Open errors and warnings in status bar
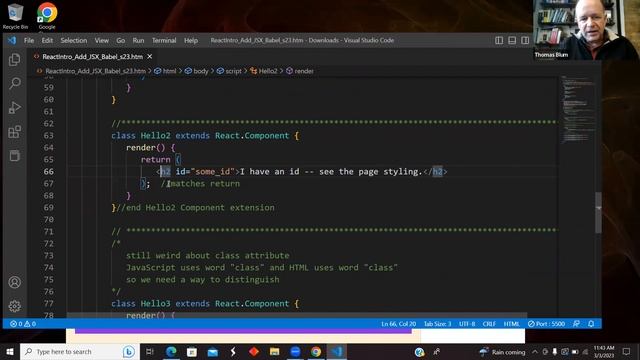Image resolution: width=640 pixels, height=360 pixels. click(23, 324)
